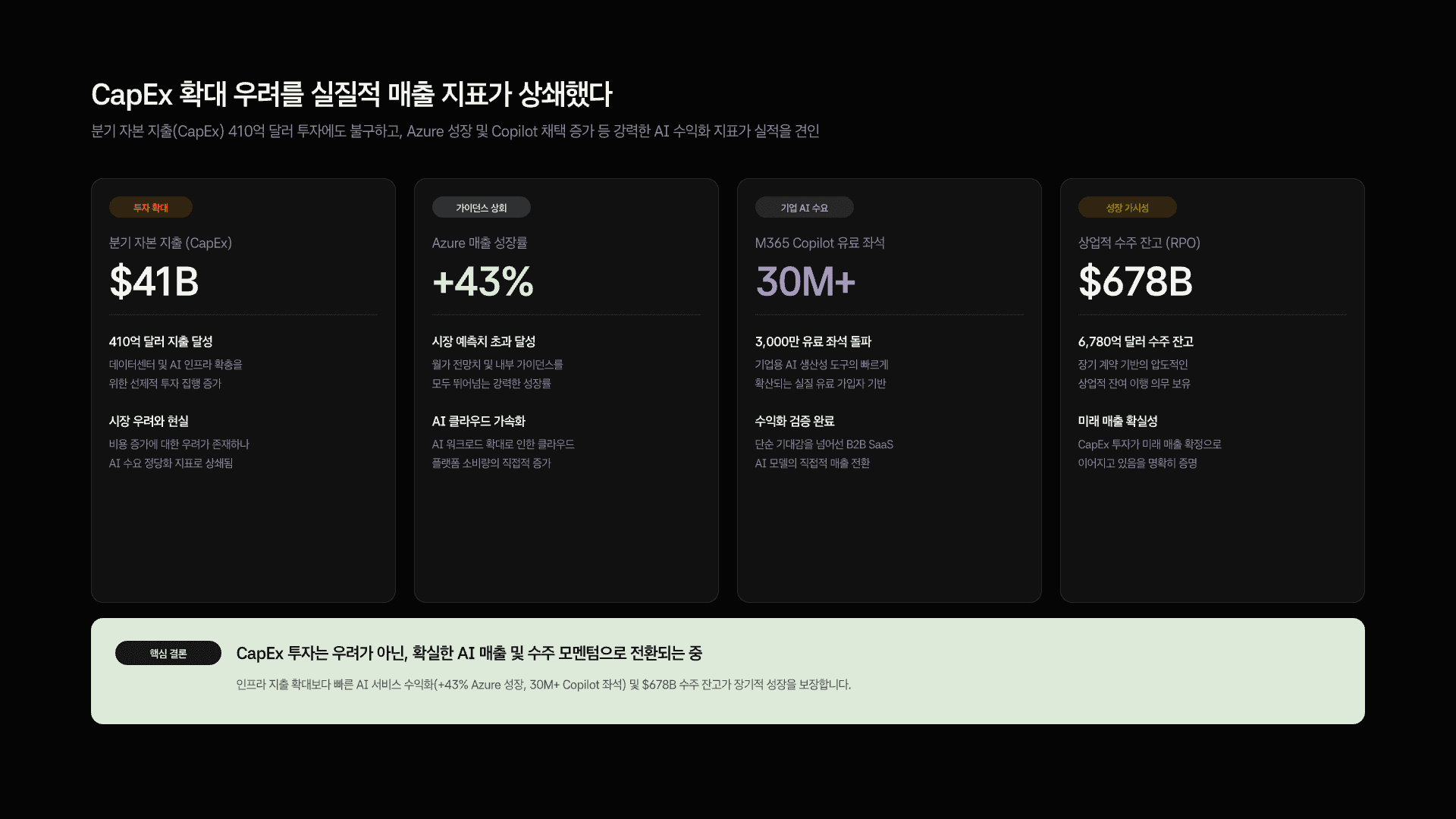Click the line '모두 뛰어넘는 강력한 성장률'
This screenshot has width=1456, height=819.
(x=491, y=384)
